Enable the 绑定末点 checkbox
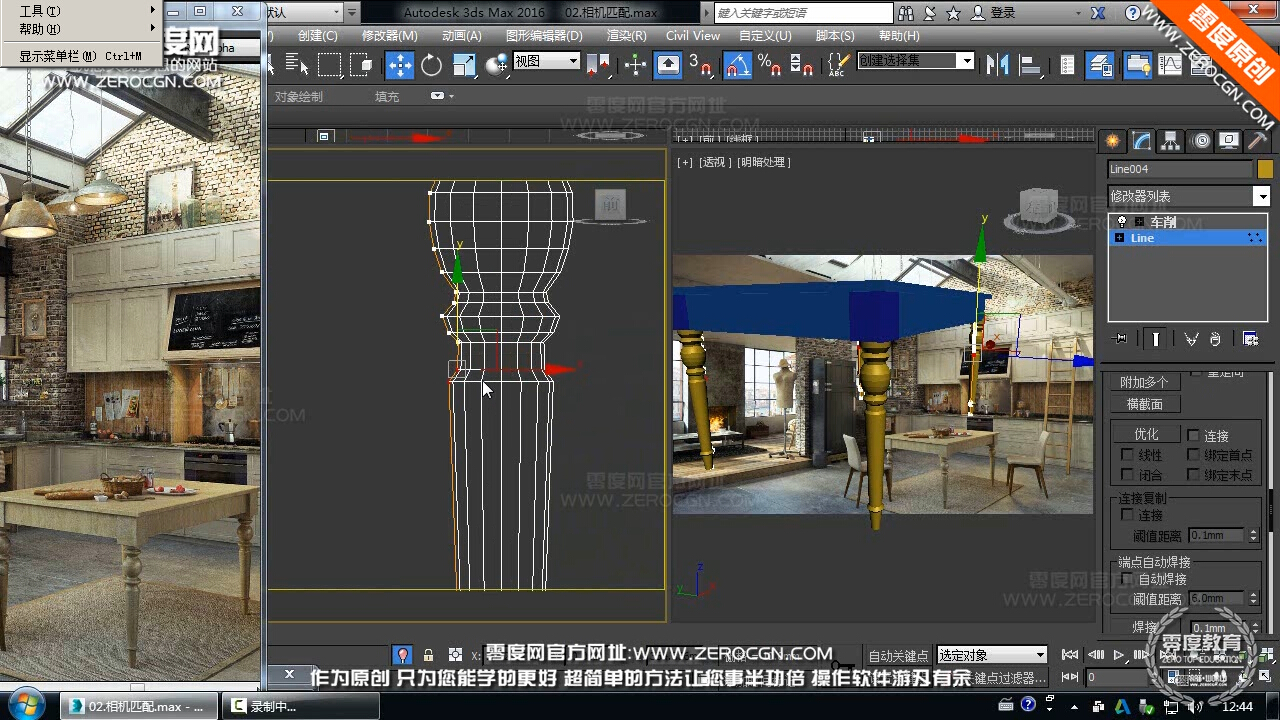Screen dimensions: 1280x720 1193,475
